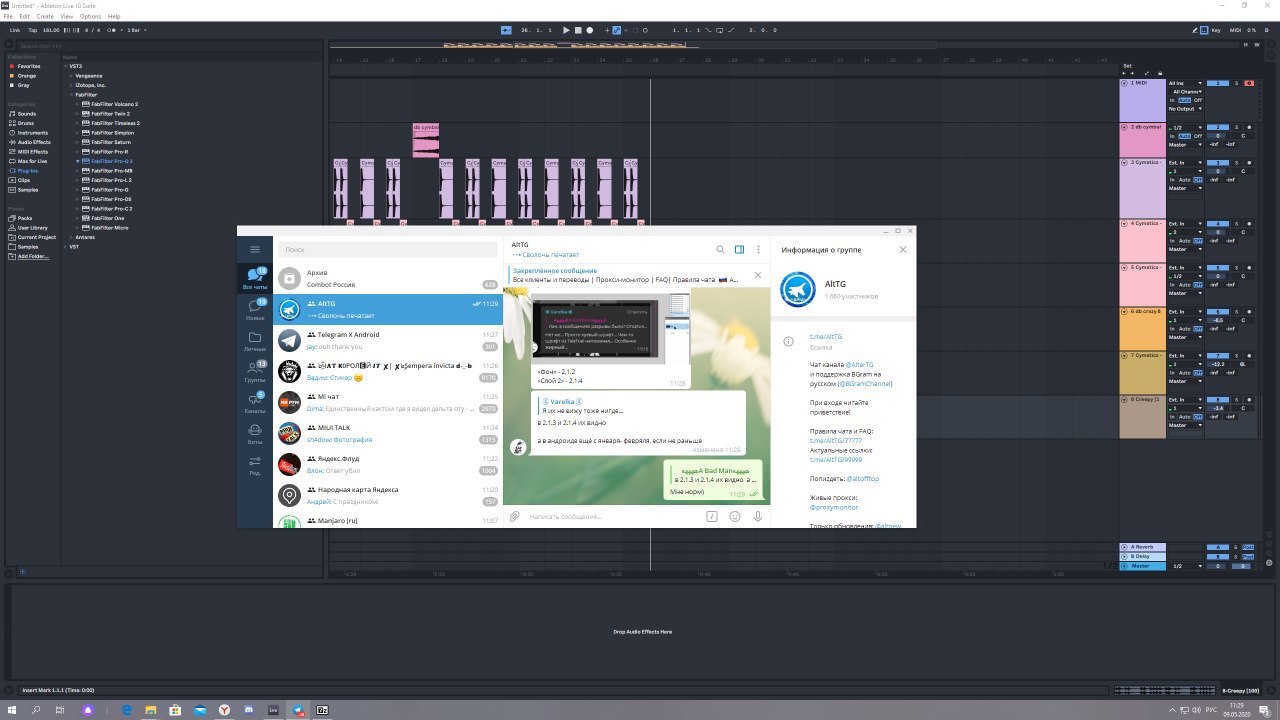The height and width of the screenshot is (720, 1280).
Task: Open Ableton's View menu
Action: (x=67, y=16)
